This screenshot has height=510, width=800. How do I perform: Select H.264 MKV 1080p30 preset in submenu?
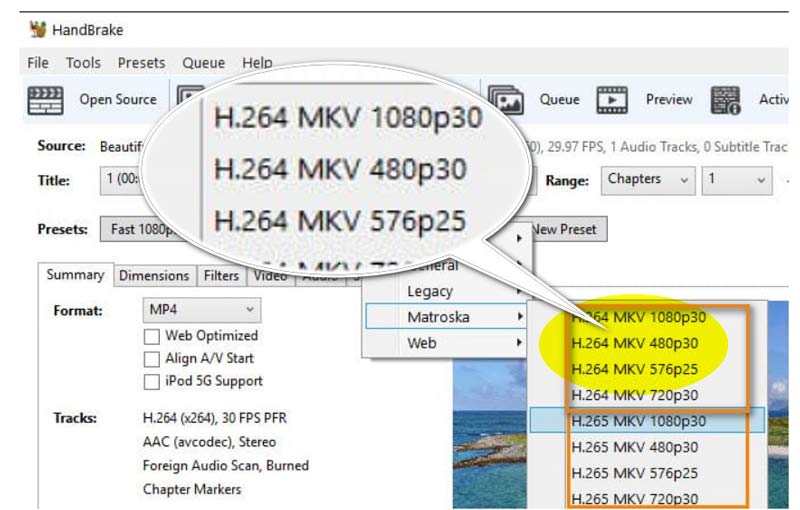point(647,317)
